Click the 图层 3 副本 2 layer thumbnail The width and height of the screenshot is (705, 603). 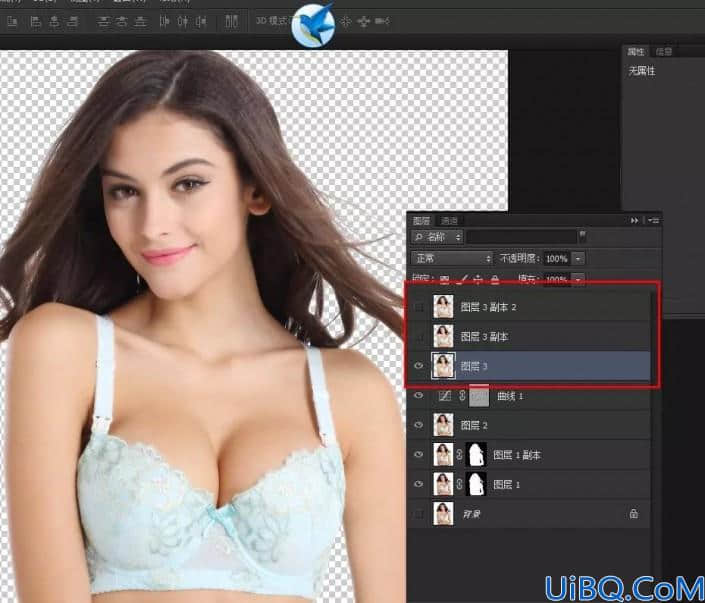point(443,307)
